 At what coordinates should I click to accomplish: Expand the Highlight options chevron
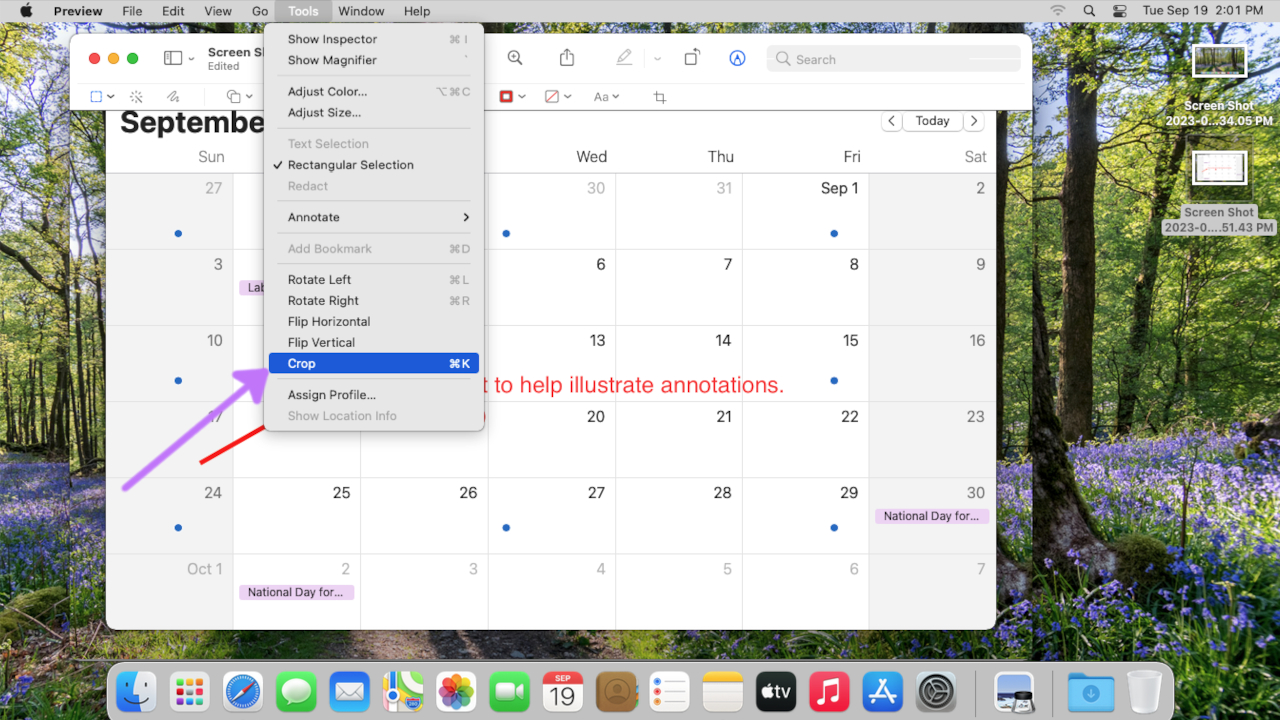(x=657, y=59)
